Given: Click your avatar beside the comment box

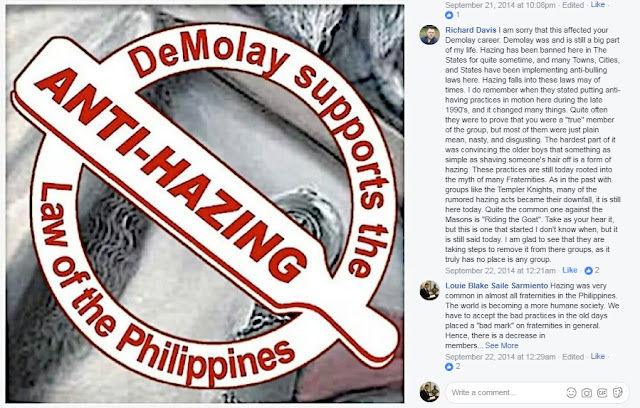Looking at the screenshot, I should (x=429, y=392).
